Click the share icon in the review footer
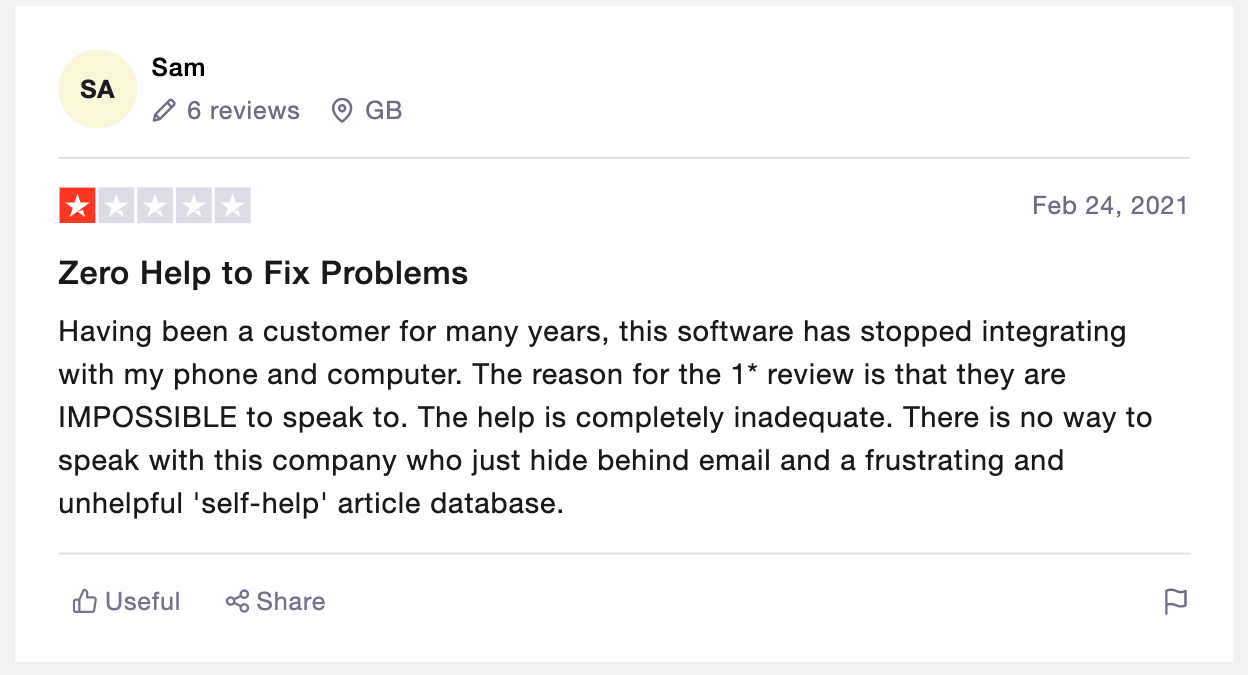This screenshot has width=1248, height=675. [237, 601]
